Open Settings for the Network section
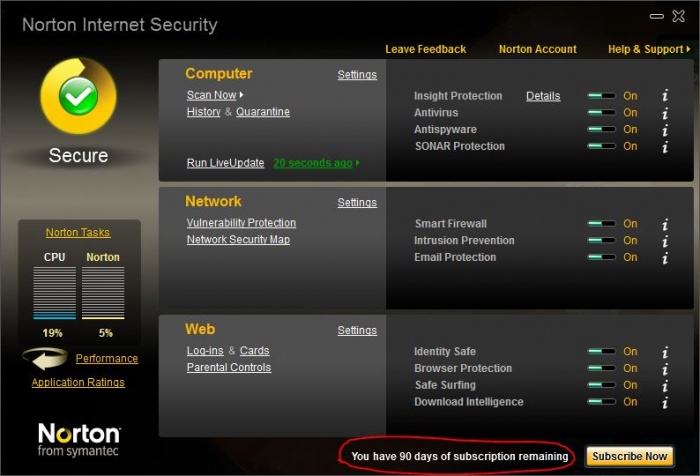Viewport: 700px width, 476px height. [x=357, y=203]
